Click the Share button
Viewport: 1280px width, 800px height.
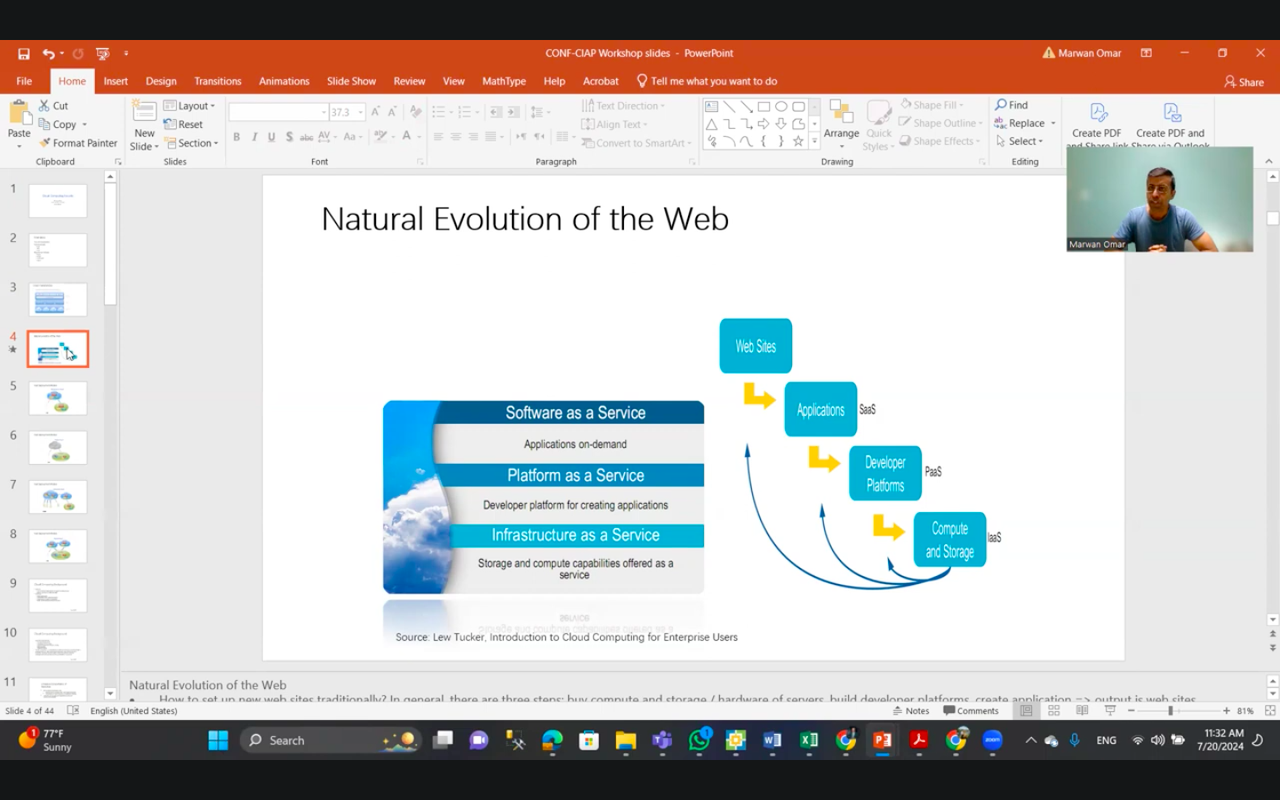tap(1244, 82)
